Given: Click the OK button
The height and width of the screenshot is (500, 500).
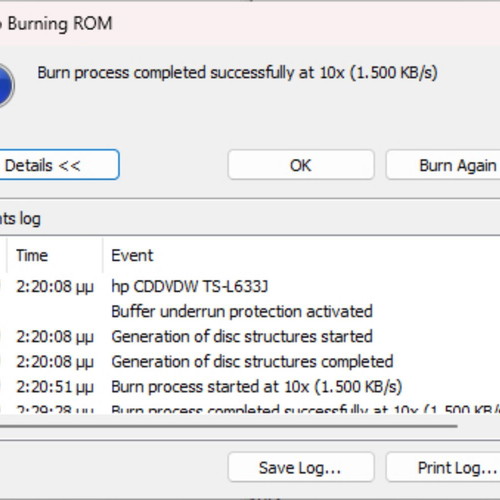Looking at the screenshot, I should (x=301, y=165).
